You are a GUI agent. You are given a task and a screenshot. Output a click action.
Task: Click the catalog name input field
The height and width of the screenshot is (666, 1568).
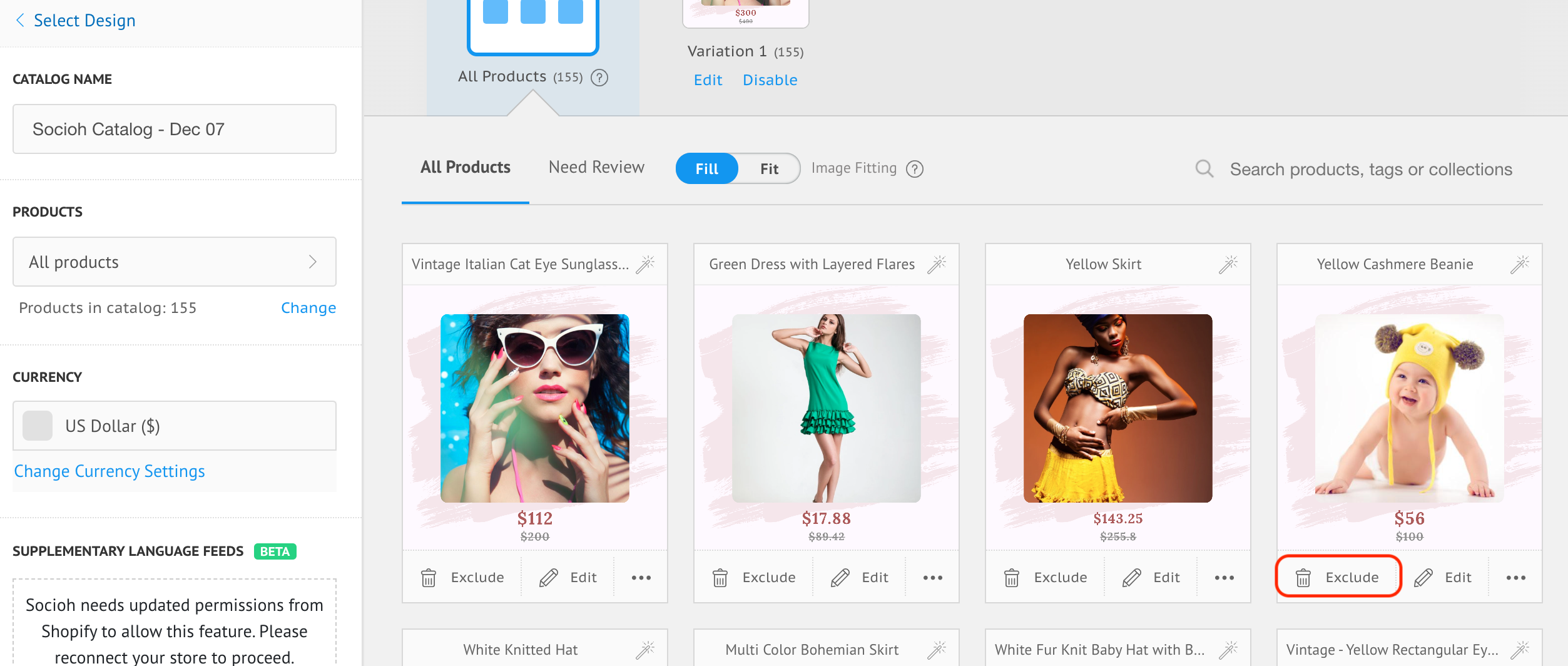(x=174, y=130)
